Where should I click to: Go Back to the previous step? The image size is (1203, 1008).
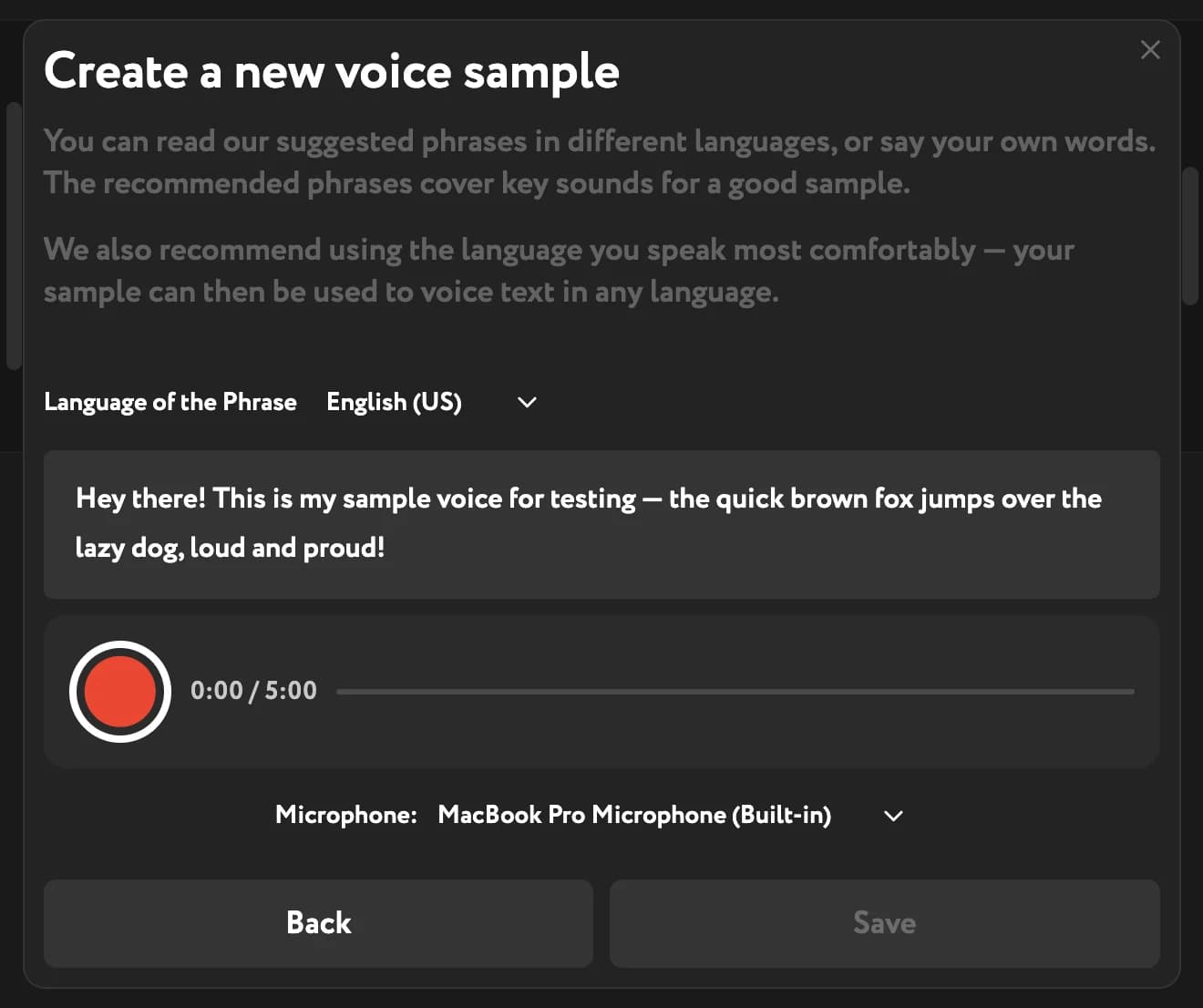[318, 923]
